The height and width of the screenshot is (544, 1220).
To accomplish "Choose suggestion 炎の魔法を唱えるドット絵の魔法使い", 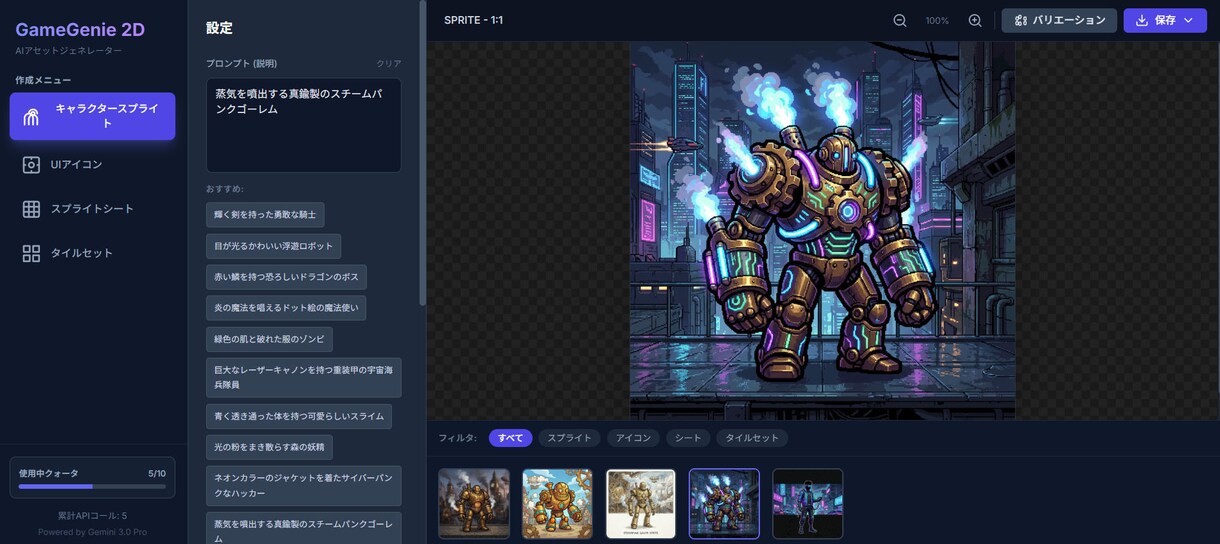I will 286,308.
